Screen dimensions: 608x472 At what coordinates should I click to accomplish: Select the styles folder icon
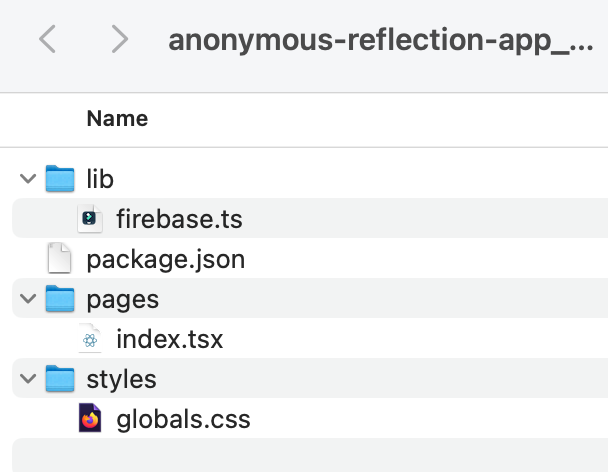pyautogui.click(x=61, y=379)
